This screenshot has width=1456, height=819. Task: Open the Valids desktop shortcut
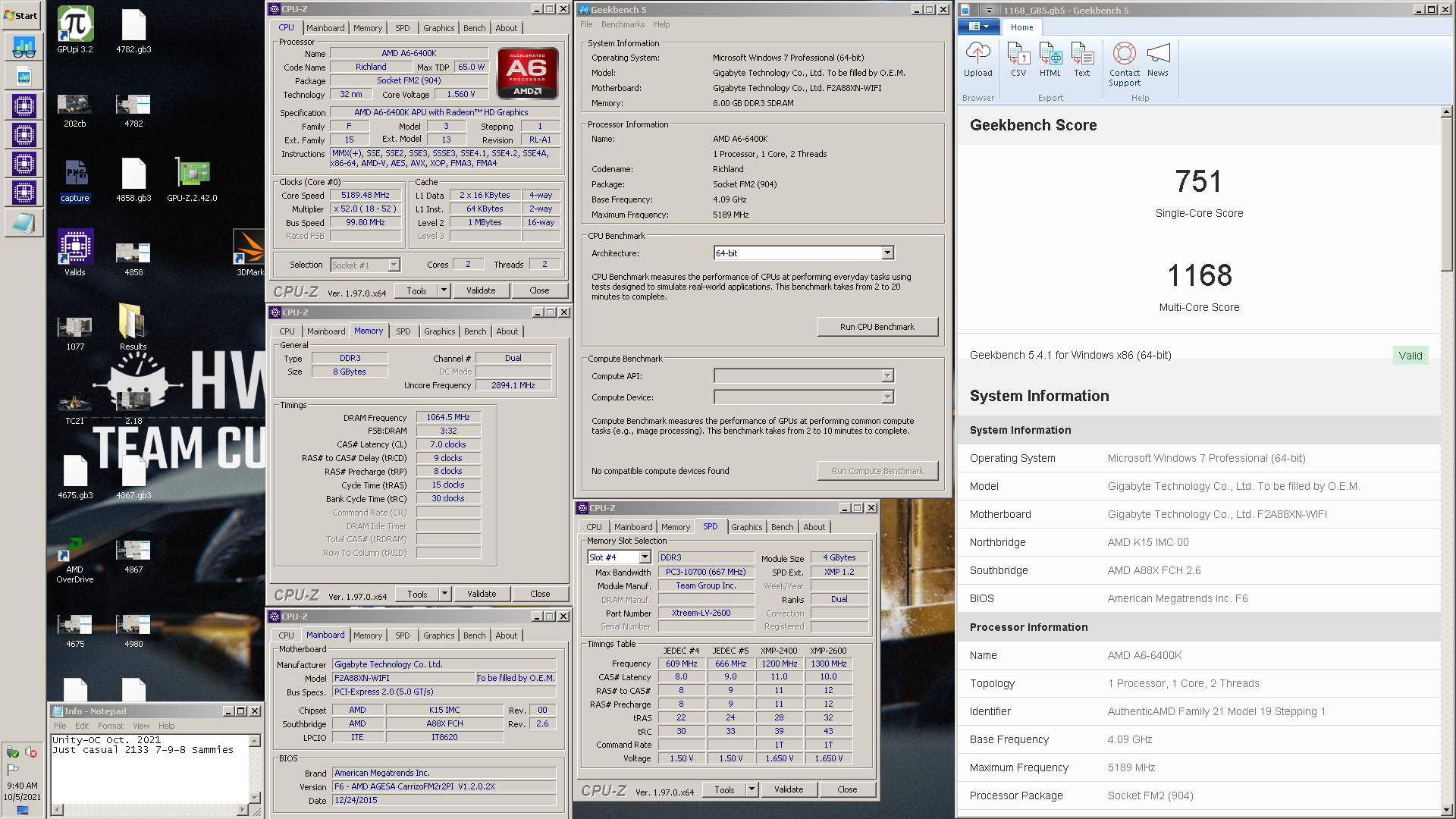(75, 253)
